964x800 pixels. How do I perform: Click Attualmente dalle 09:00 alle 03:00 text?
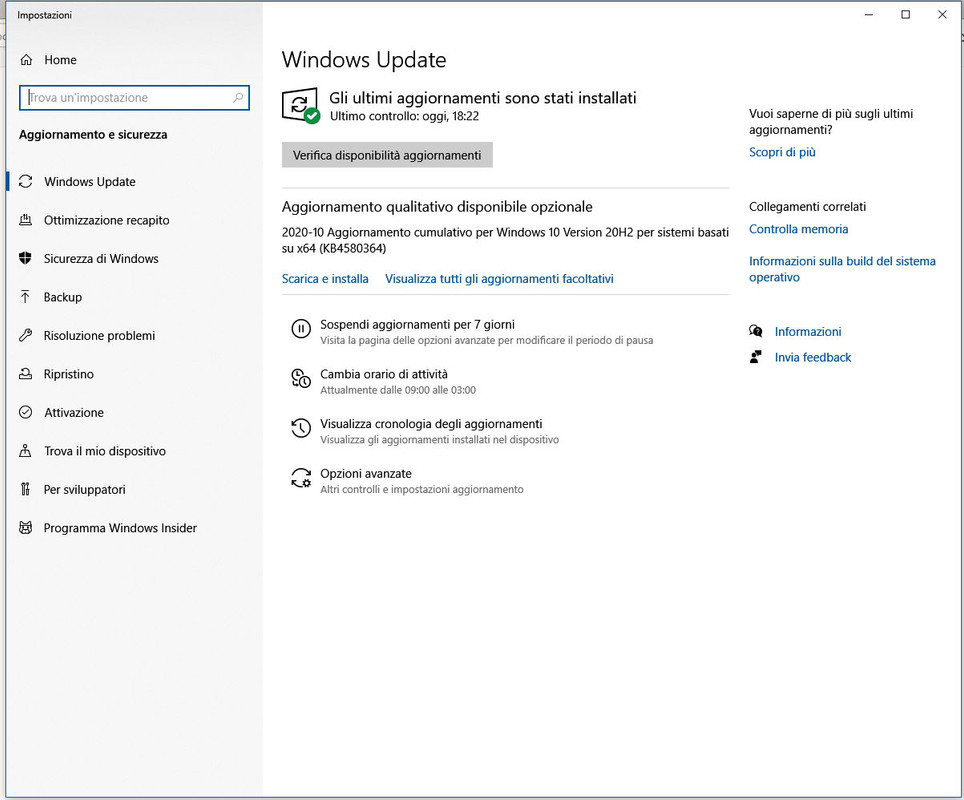tap(398, 390)
